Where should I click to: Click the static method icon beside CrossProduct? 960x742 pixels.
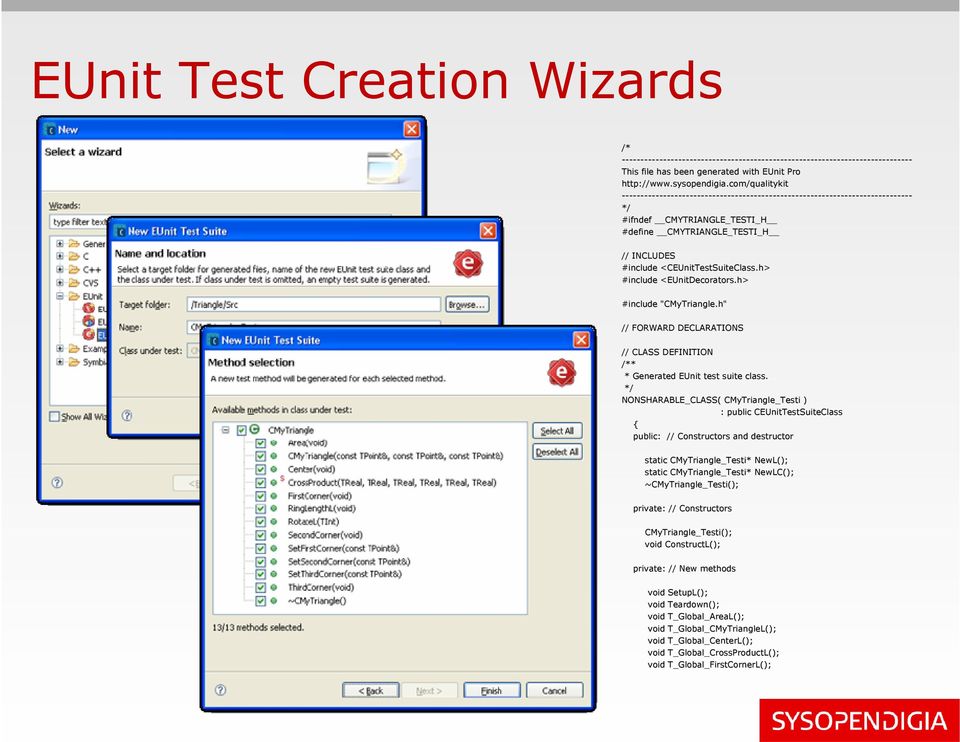pos(275,482)
